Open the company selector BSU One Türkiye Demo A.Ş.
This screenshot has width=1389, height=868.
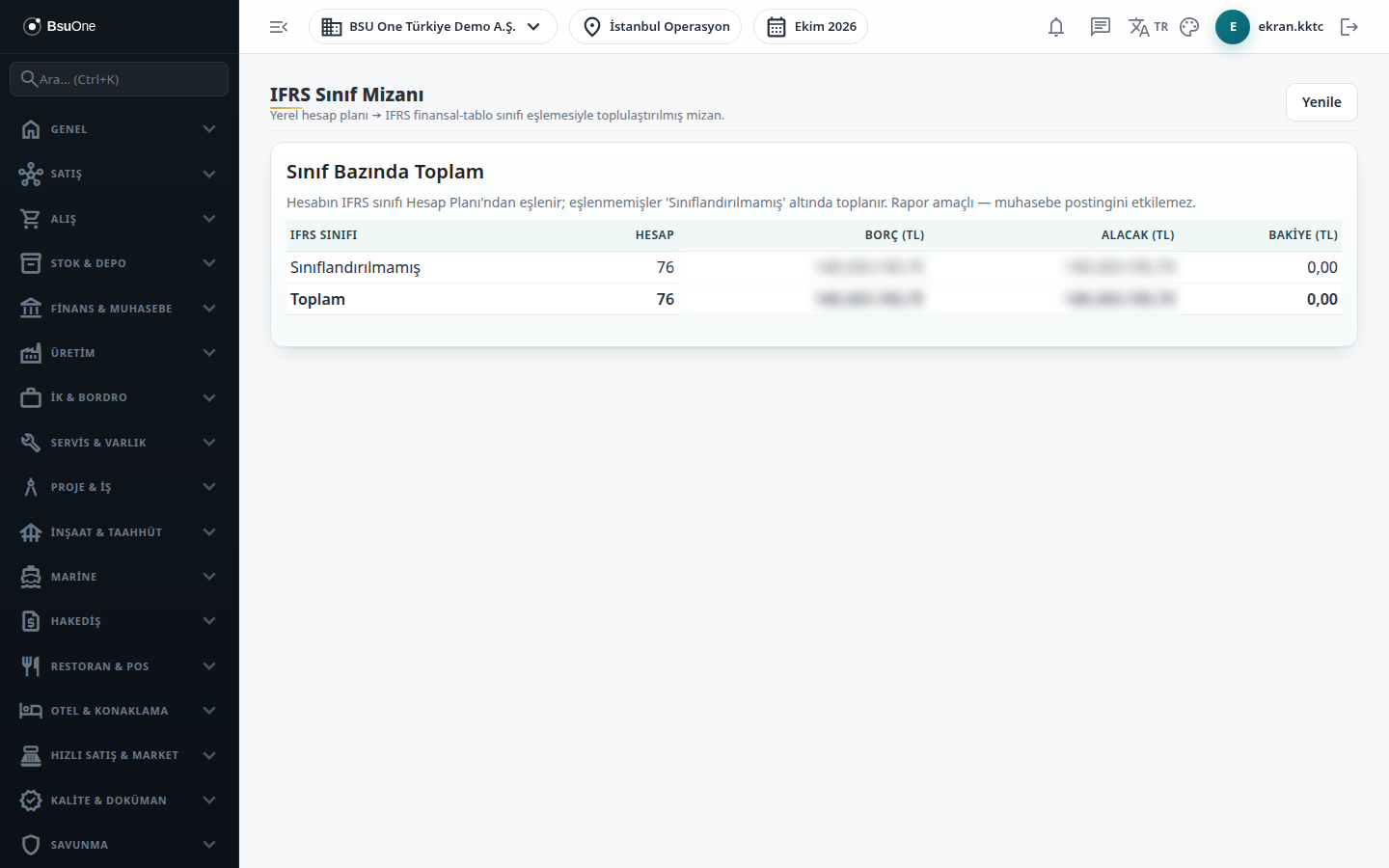tap(433, 27)
